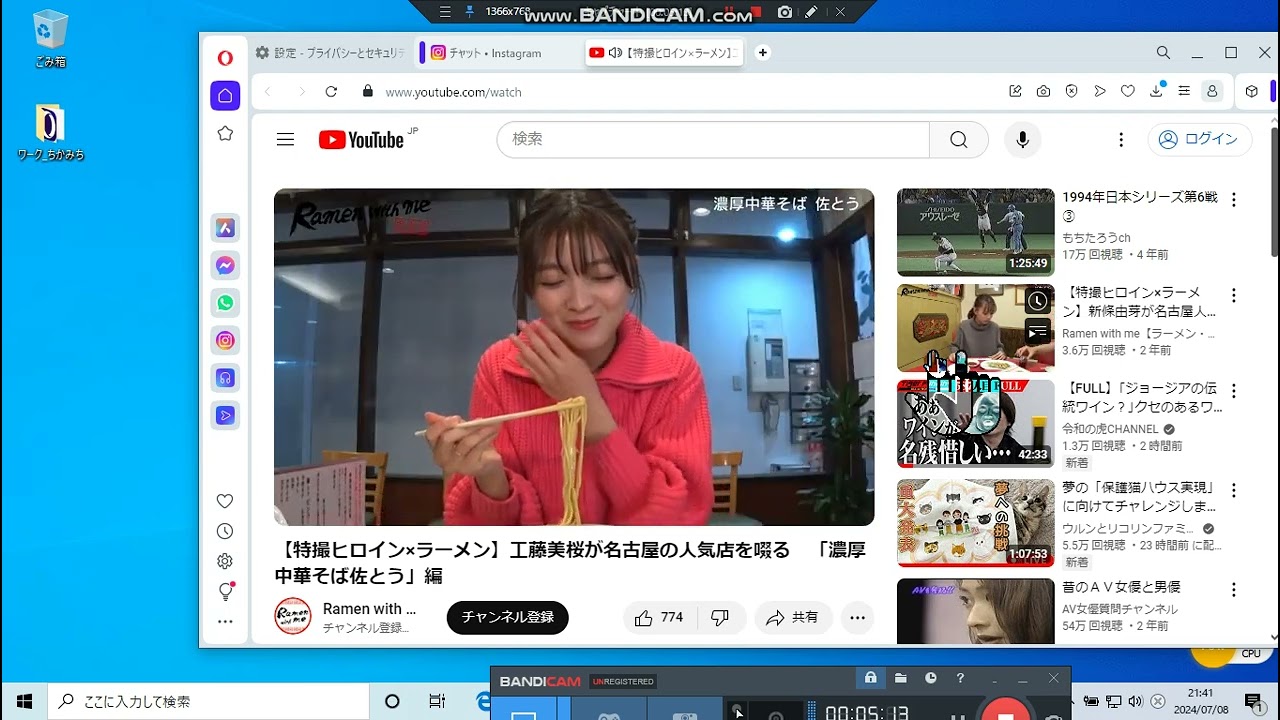1280x720 pixels.
Task: Open WhatsApp from the Opera sidebar
Action: click(225, 303)
